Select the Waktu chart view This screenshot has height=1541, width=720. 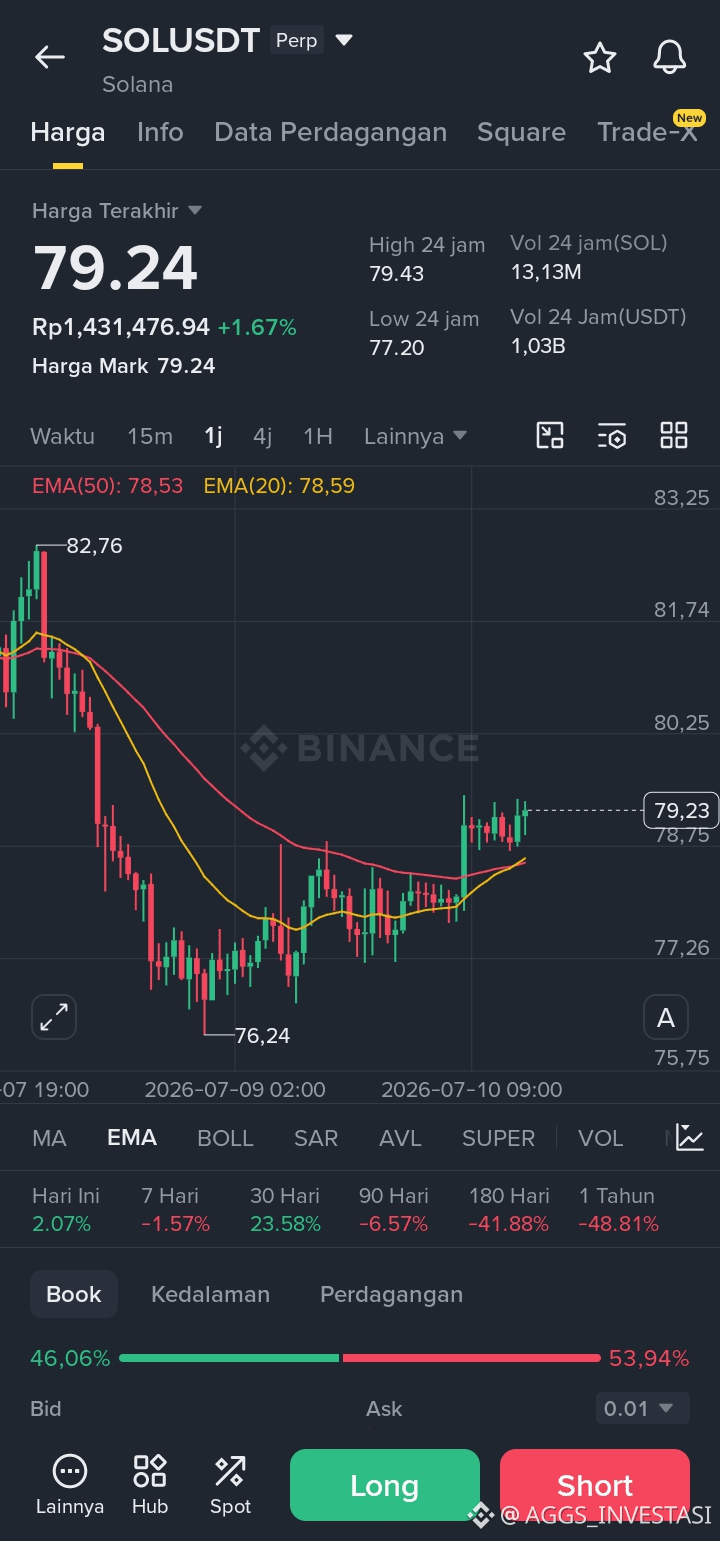pos(62,436)
